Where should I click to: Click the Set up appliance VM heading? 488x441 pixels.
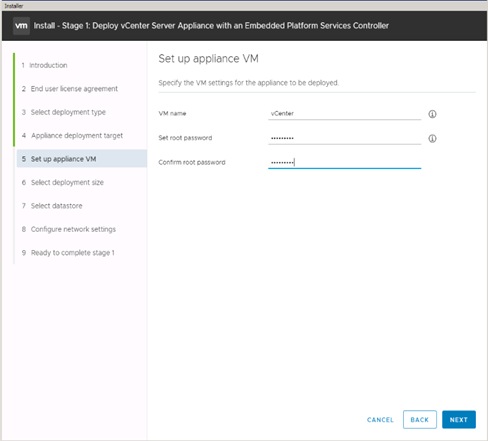pos(209,59)
